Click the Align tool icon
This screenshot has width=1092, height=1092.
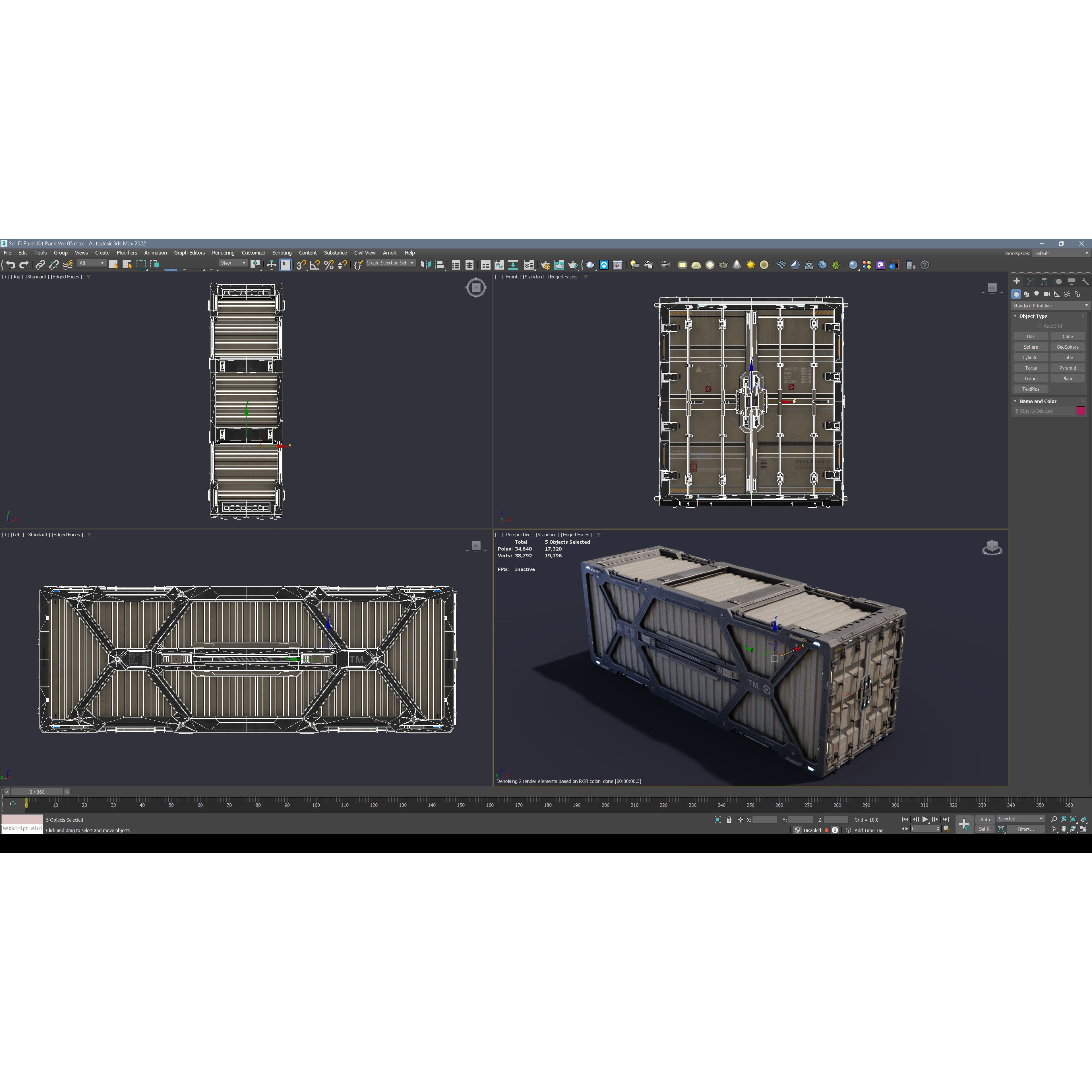(440, 265)
